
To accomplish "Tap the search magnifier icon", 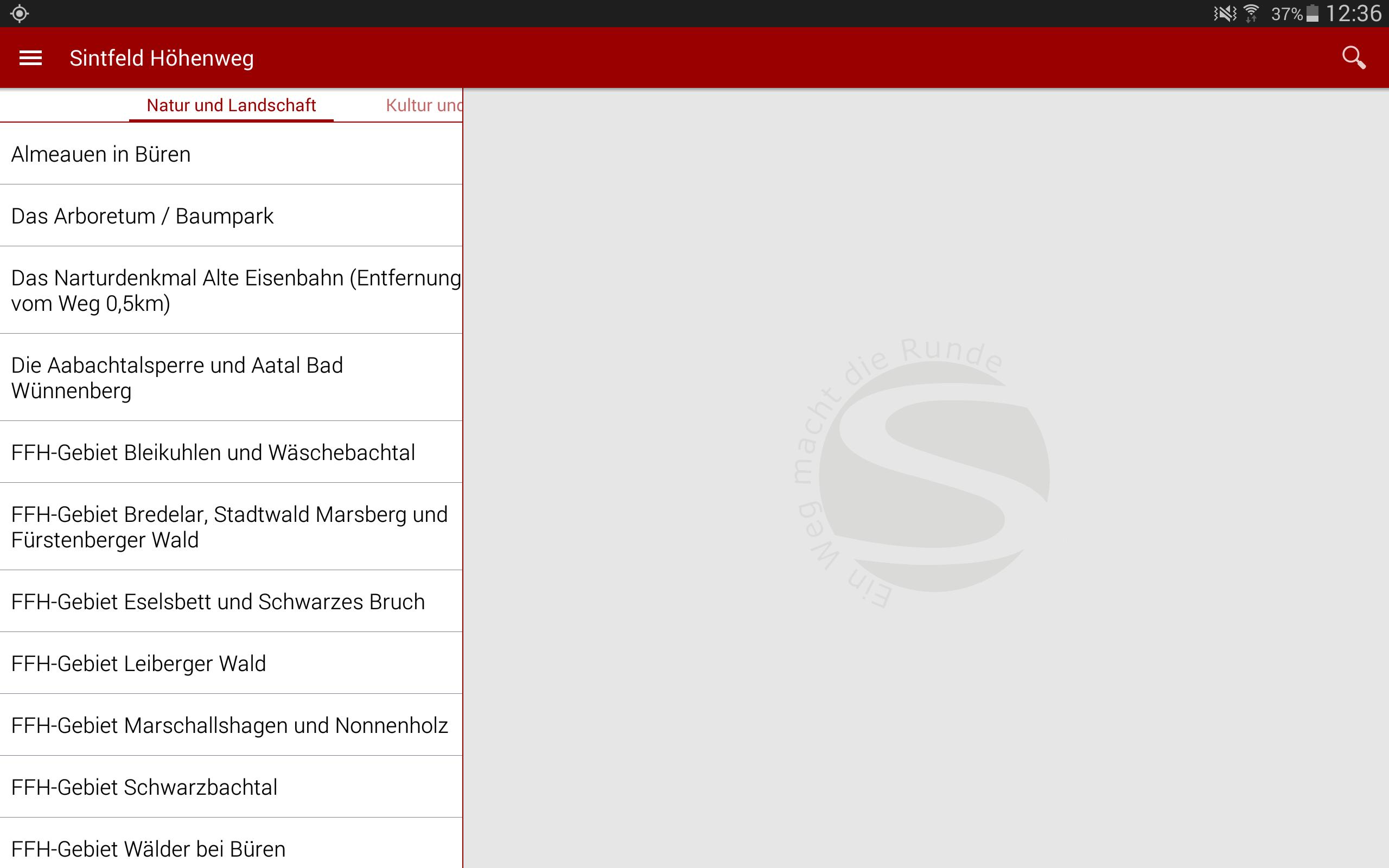I will pos(1353,58).
